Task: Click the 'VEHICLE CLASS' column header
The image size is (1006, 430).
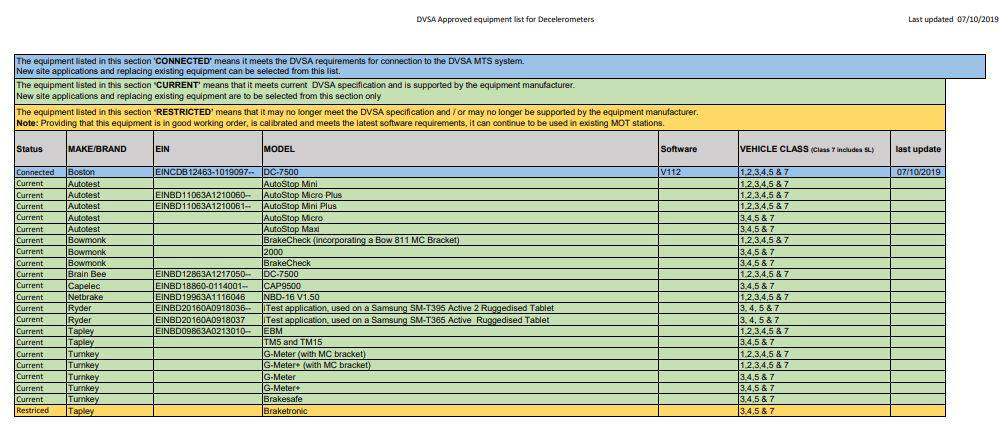Action: (x=815, y=149)
